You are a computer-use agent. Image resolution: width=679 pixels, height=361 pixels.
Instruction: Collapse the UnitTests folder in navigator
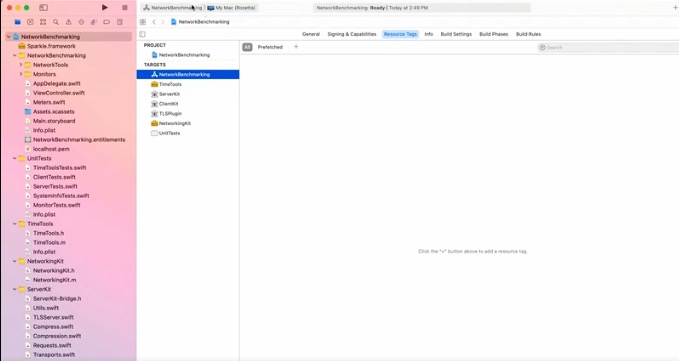14,158
